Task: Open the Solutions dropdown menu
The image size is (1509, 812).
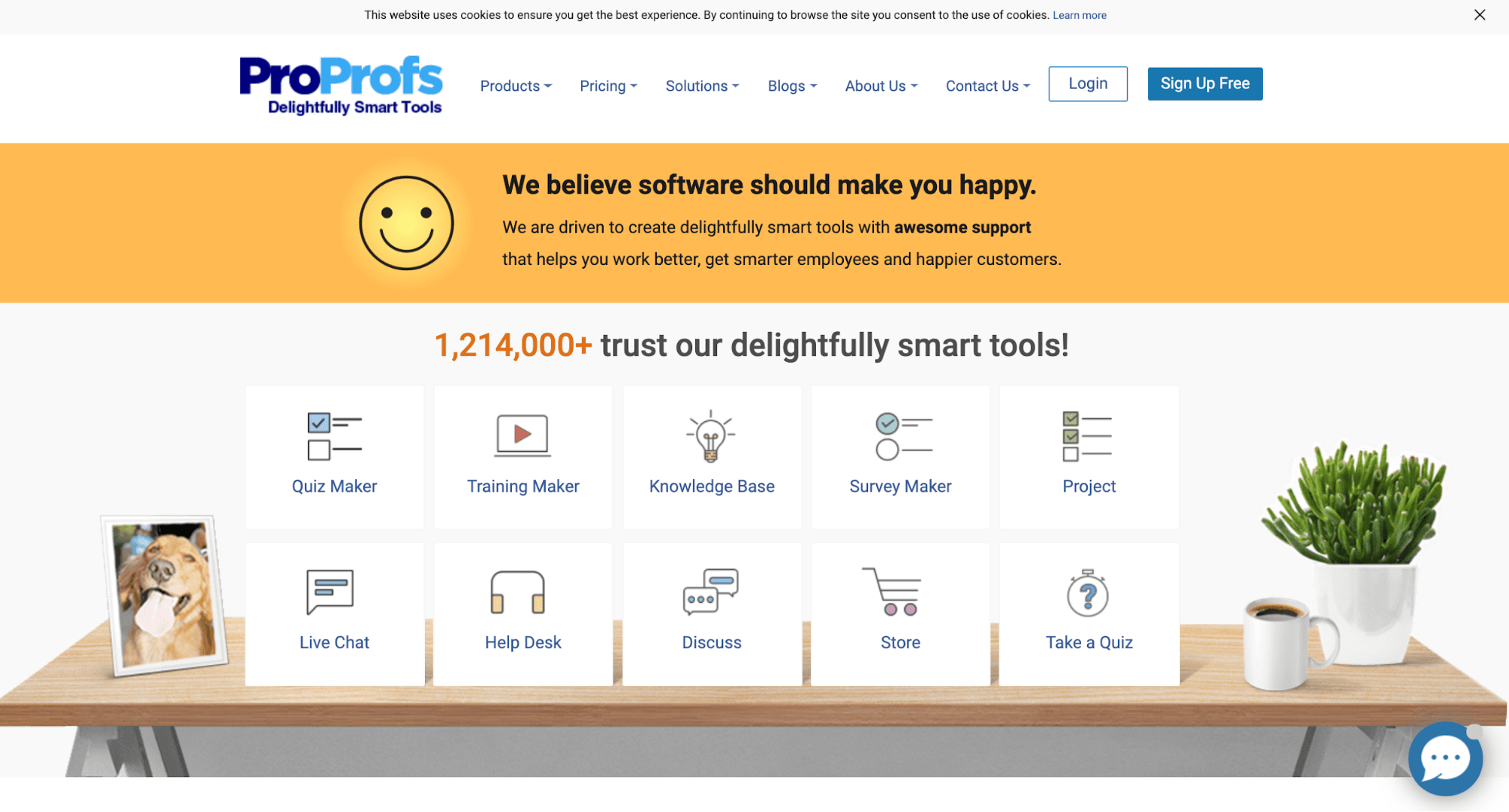Action: [x=702, y=86]
